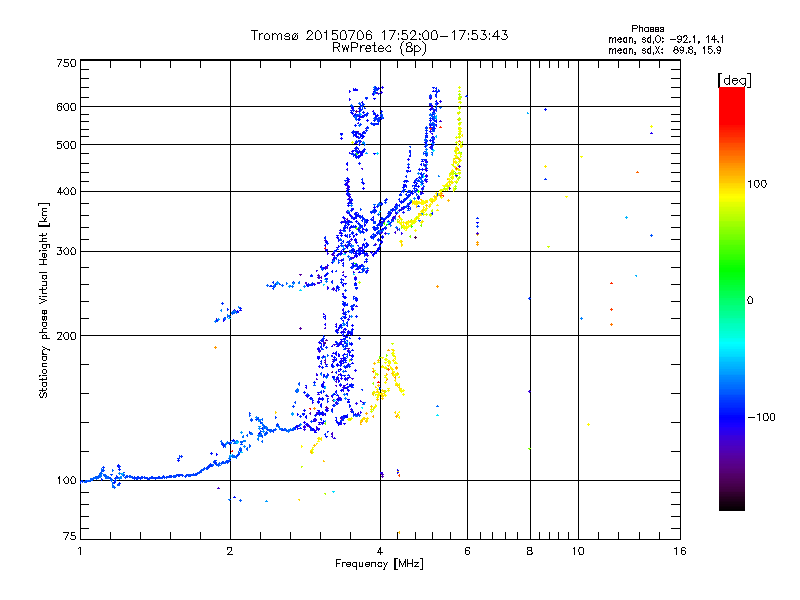
Task: Click the '-100' colorbar tick label
Action: pos(762,417)
